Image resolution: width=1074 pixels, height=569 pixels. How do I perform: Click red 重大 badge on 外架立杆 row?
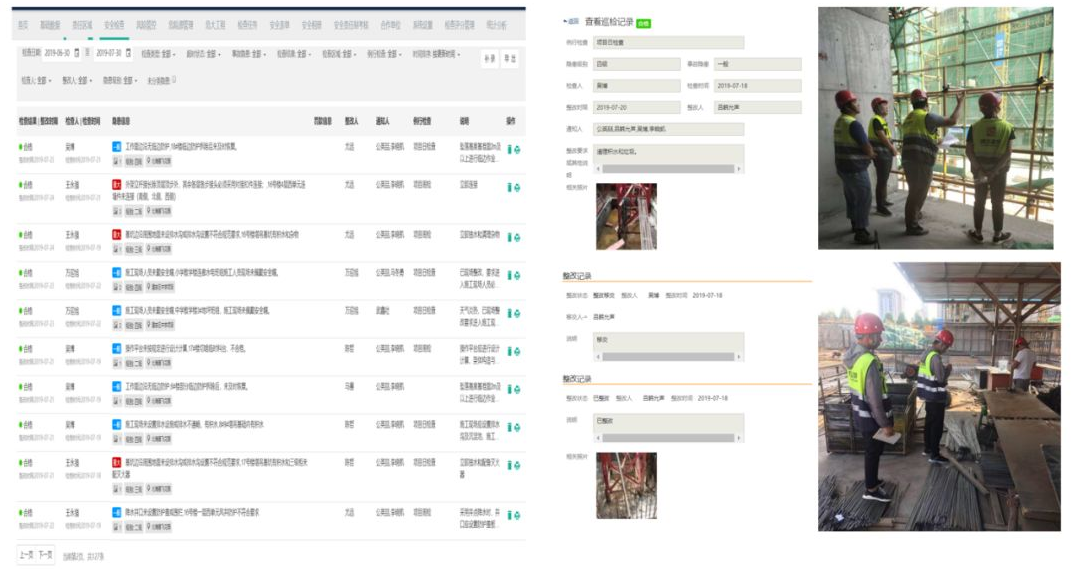tap(117, 184)
